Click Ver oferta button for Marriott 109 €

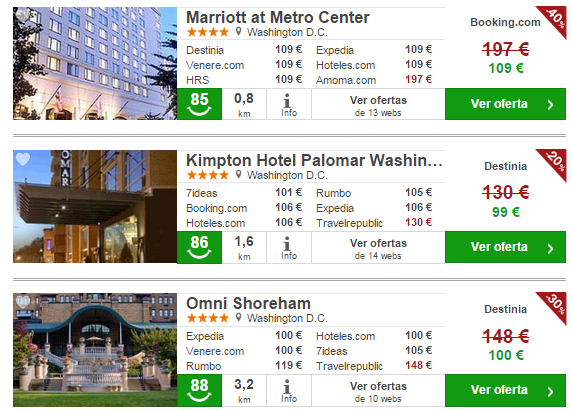505,104
